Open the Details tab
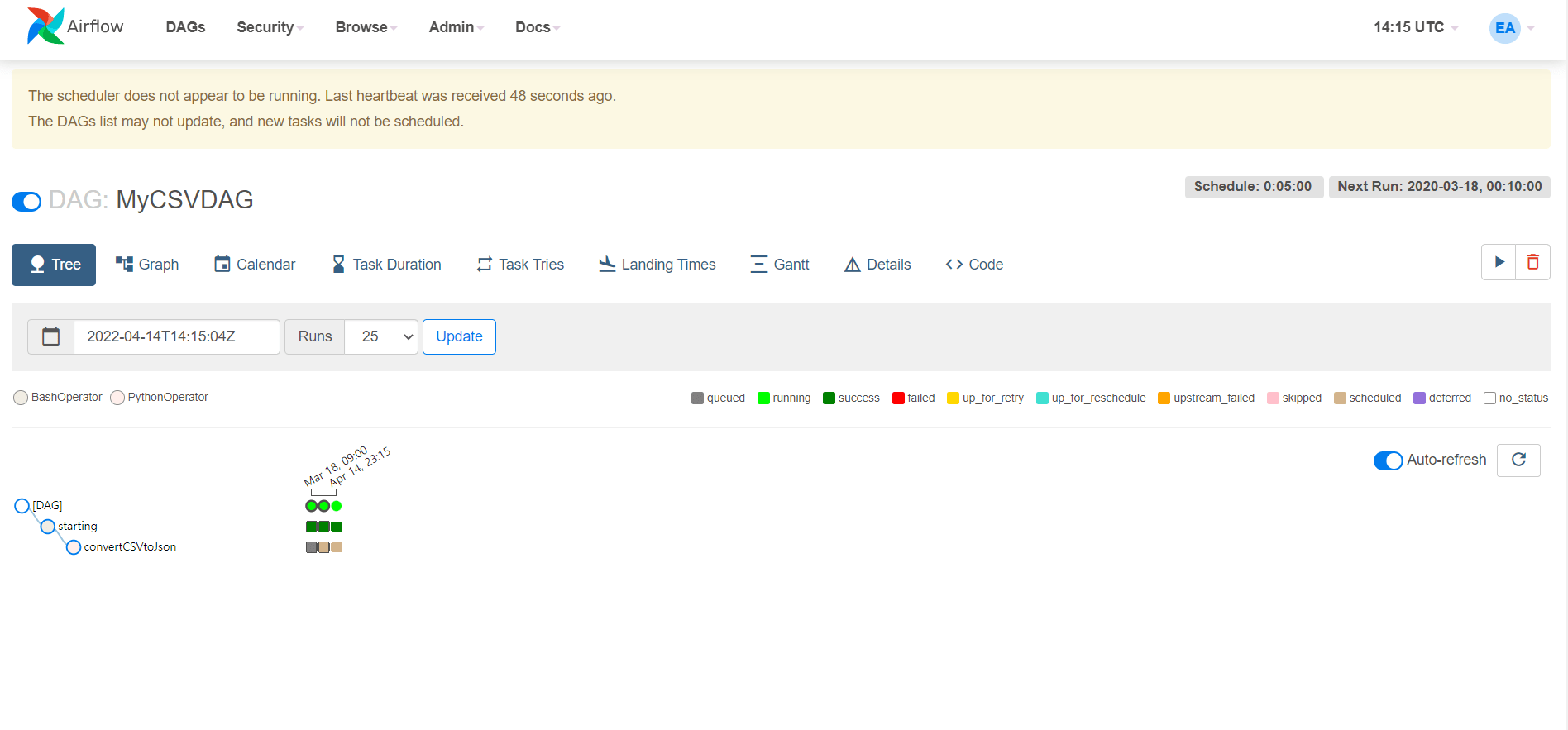1568x730 pixels. 877,265
